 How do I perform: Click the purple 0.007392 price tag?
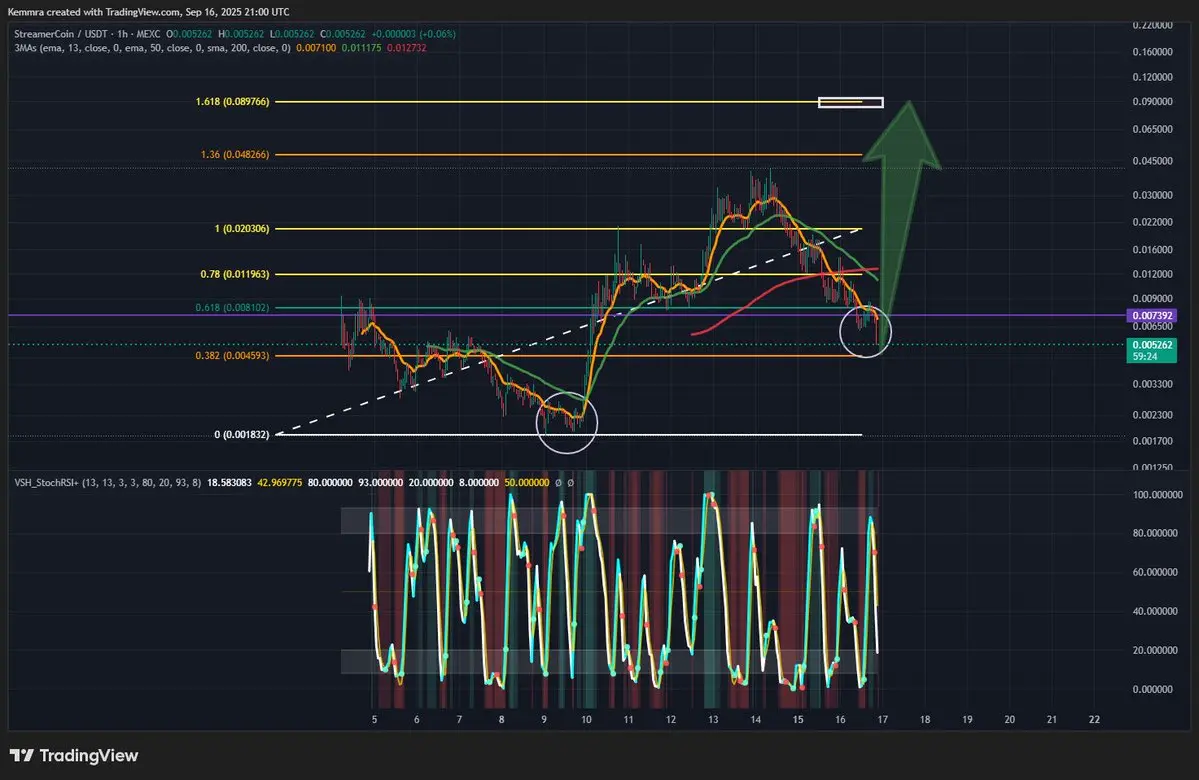point(1152,316)
